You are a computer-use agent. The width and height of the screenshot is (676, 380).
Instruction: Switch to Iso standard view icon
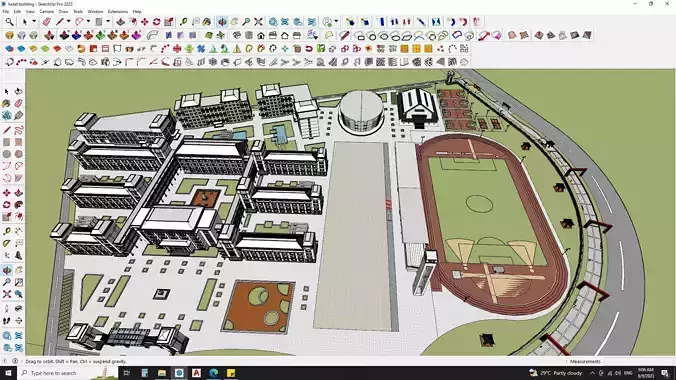pos(237,35)
